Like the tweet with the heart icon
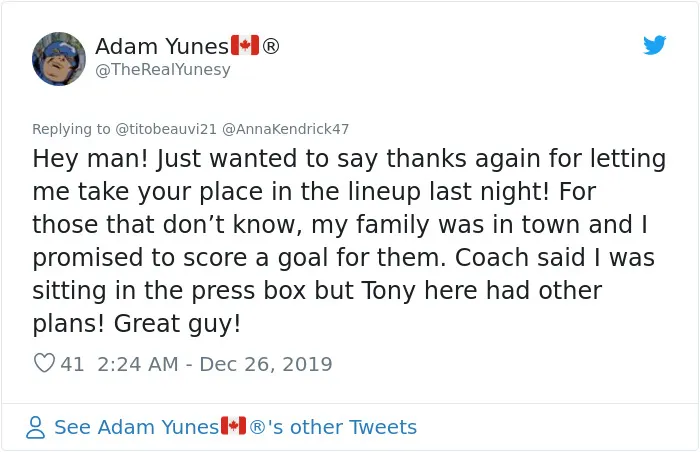This screenshot has height=452, width=700. [45, 363]
